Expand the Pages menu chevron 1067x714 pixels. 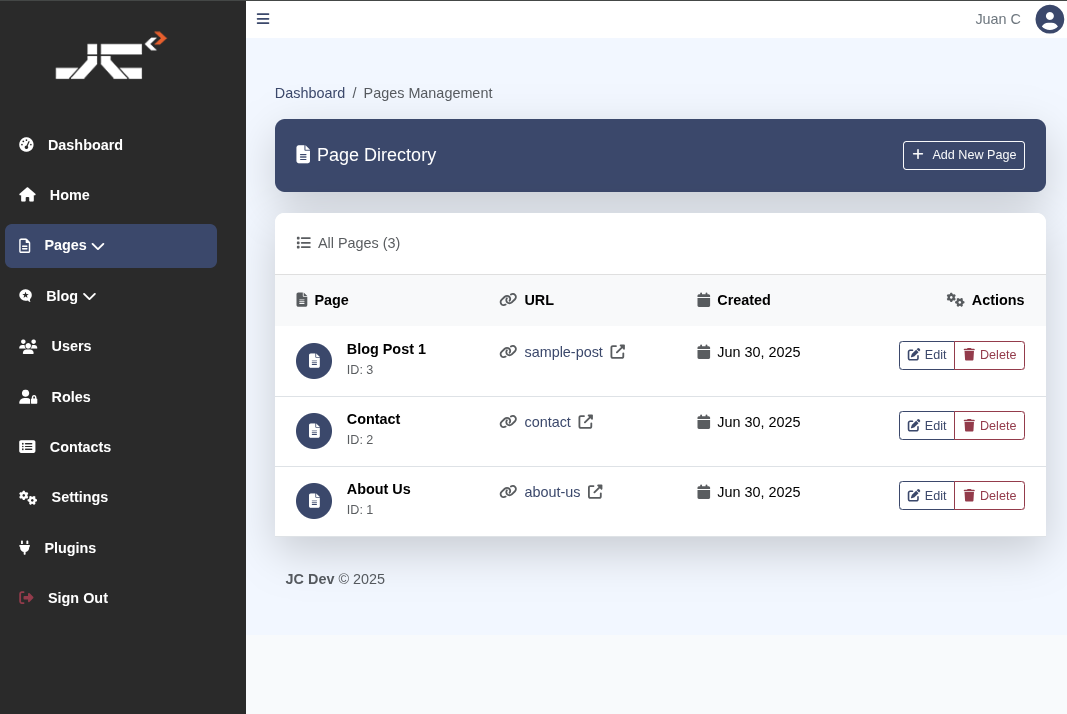[x=98, y=246]
